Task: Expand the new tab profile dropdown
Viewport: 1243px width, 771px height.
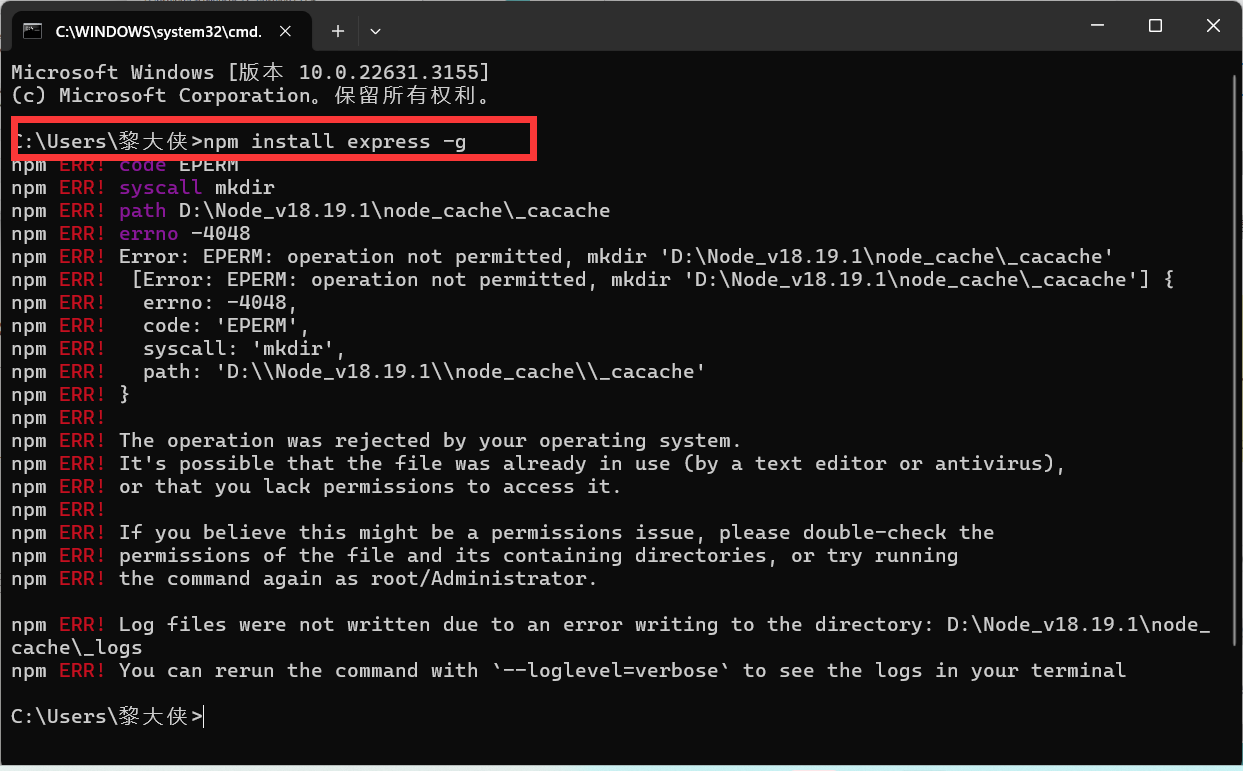Action: [375, 31]
